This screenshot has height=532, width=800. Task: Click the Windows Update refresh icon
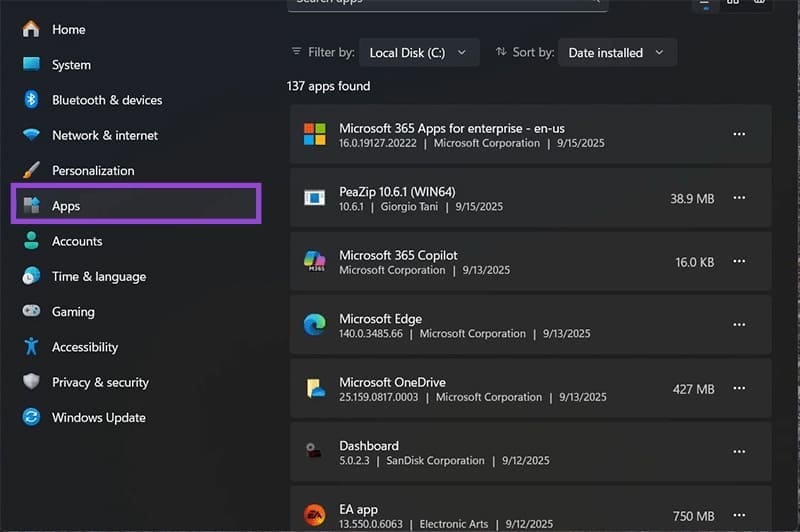31,417
